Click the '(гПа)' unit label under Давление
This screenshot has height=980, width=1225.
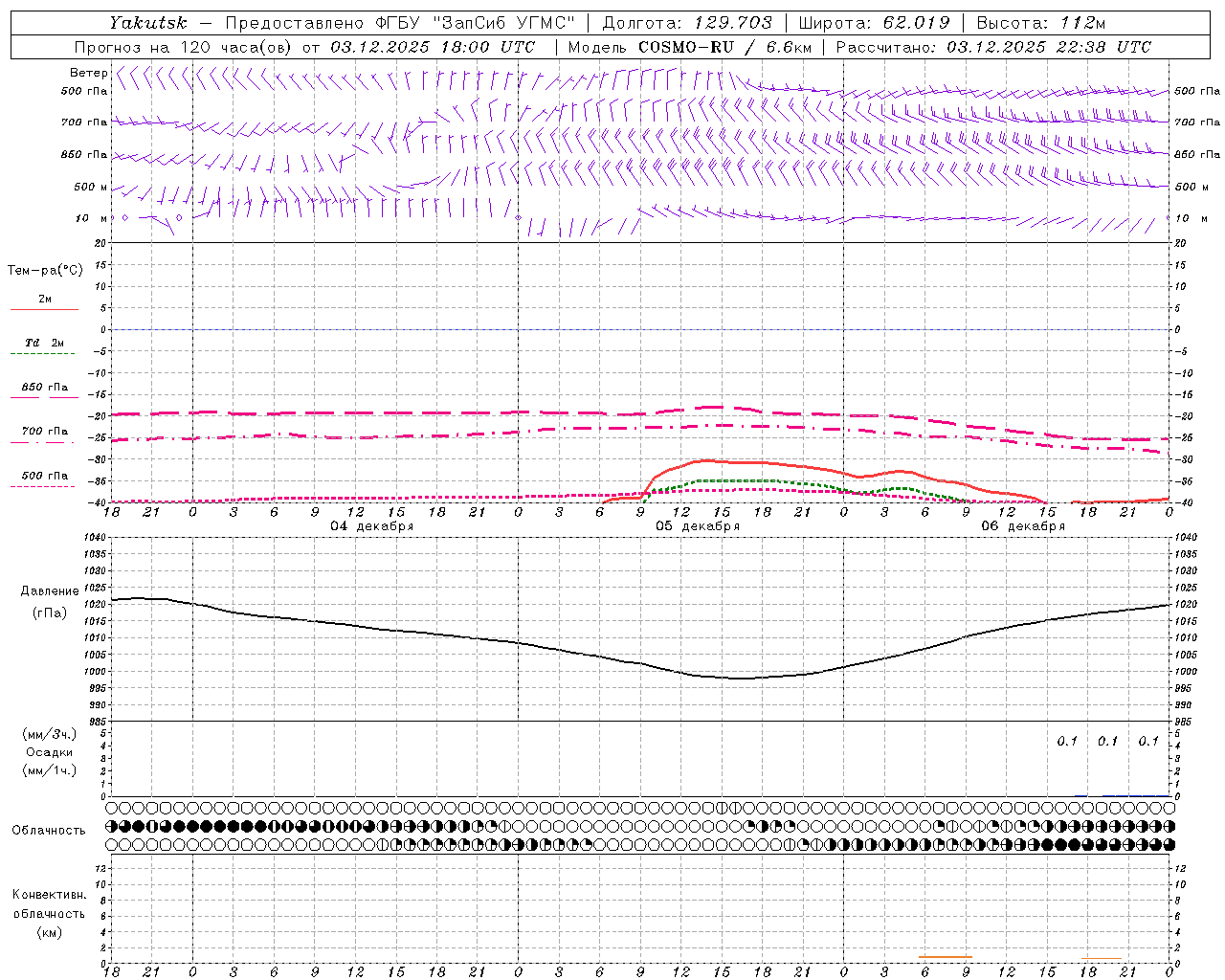tap(50, 613)
